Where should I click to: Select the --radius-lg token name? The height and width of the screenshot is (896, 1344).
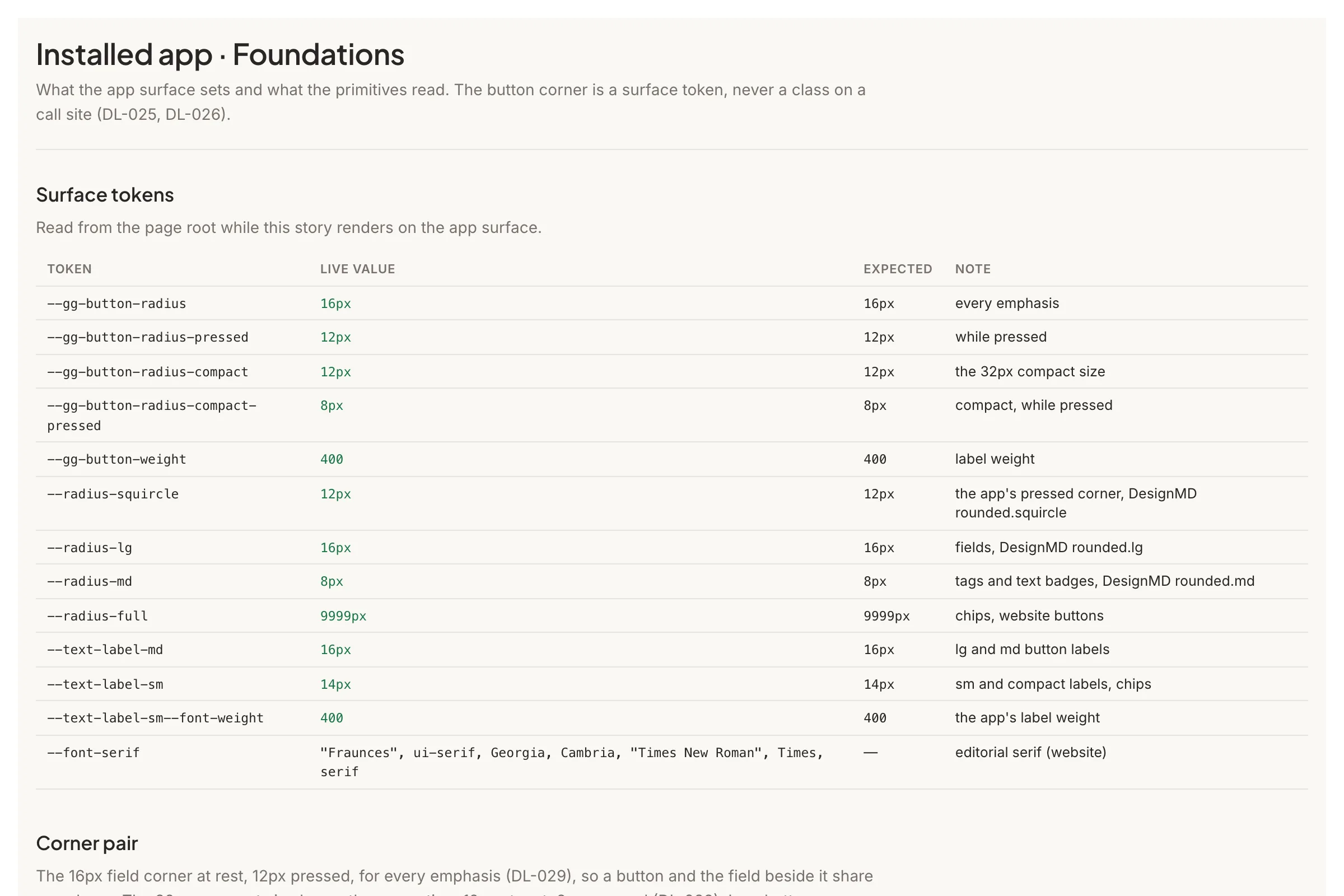tap(90, 548)
